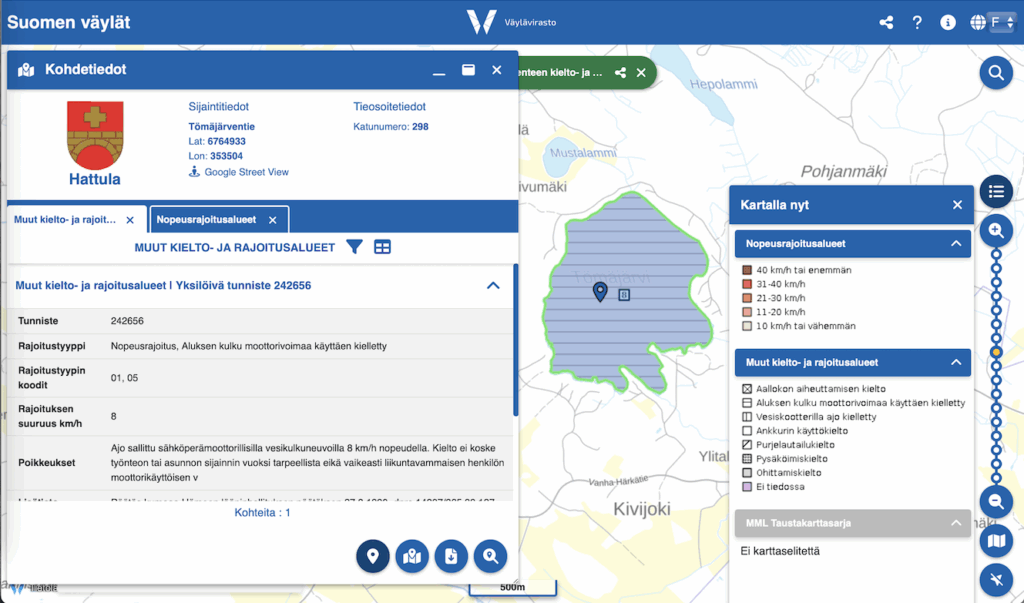Open the basemap selector button
This screenshot has width=1024, height=603.
pyautogui.click(x=996, y=541)
